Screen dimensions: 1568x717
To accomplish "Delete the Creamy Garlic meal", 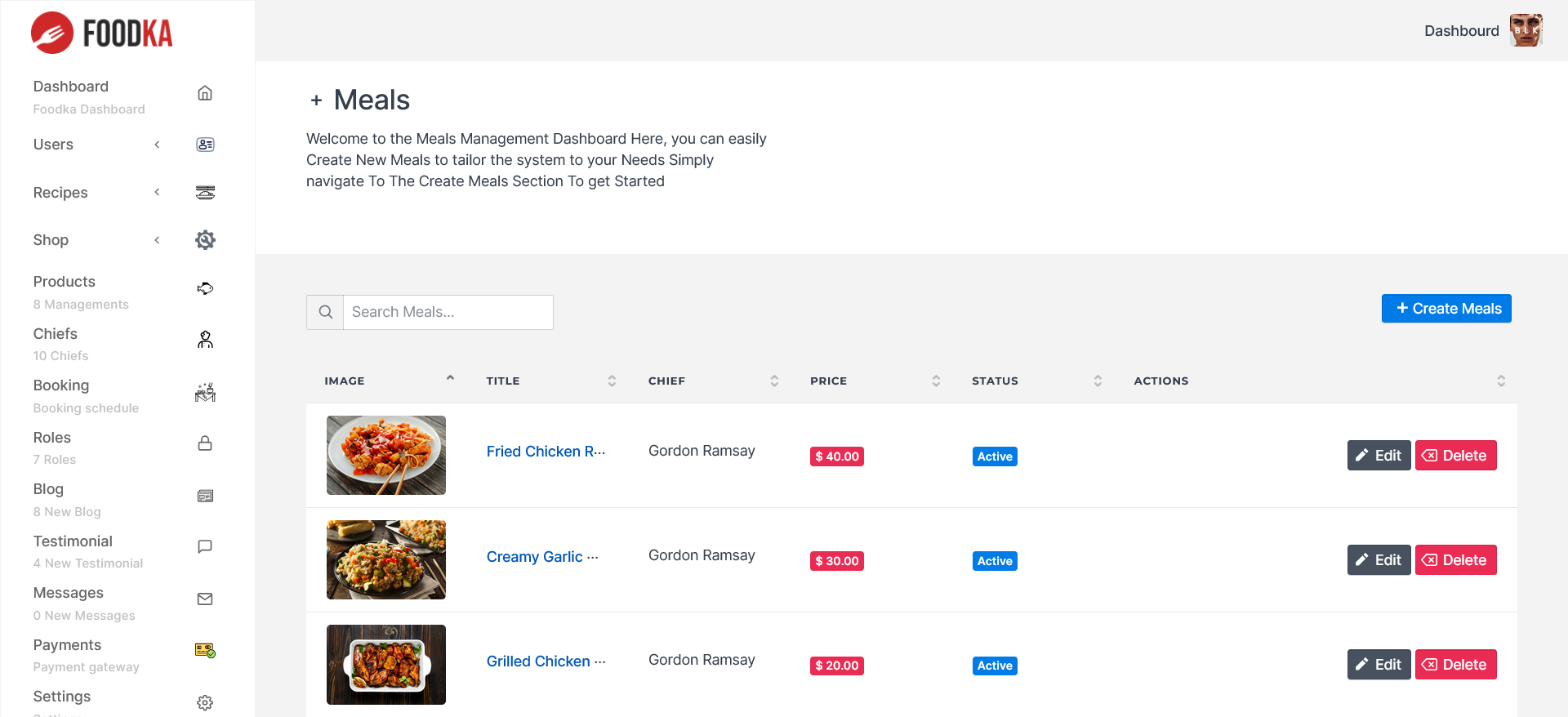I will 1455,560.
